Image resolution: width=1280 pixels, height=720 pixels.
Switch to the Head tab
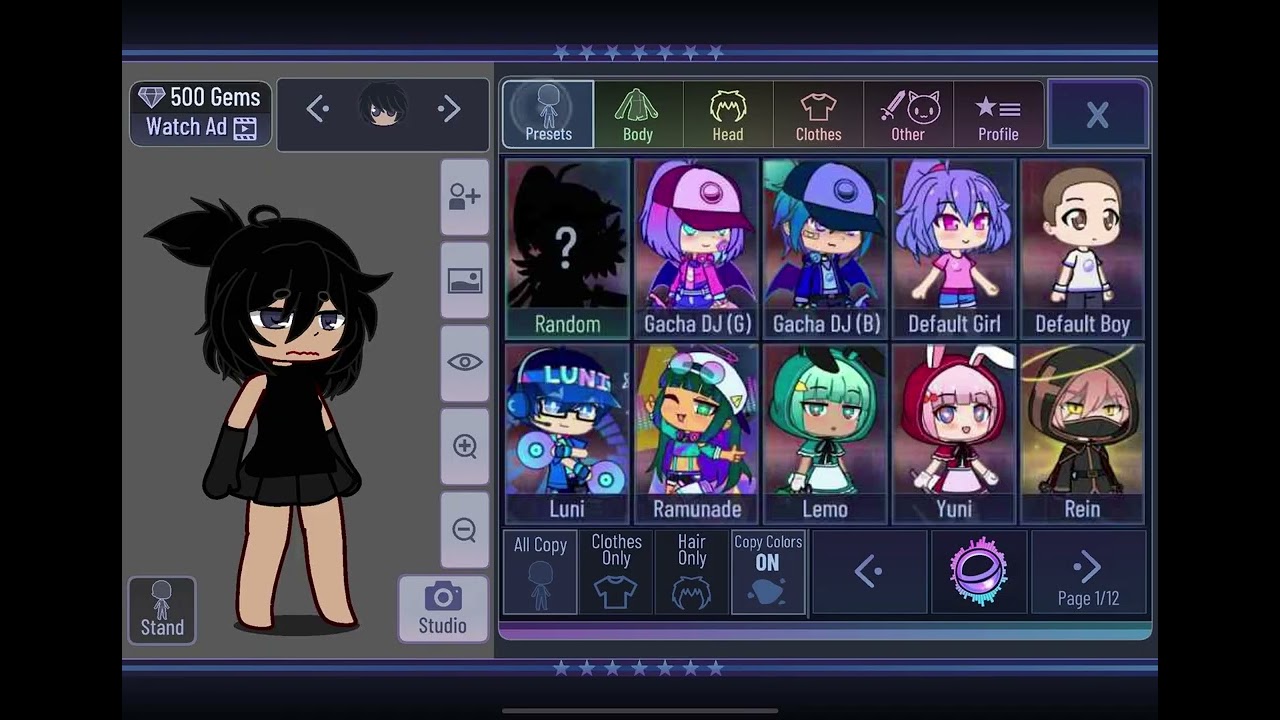(x=728, y=114)
